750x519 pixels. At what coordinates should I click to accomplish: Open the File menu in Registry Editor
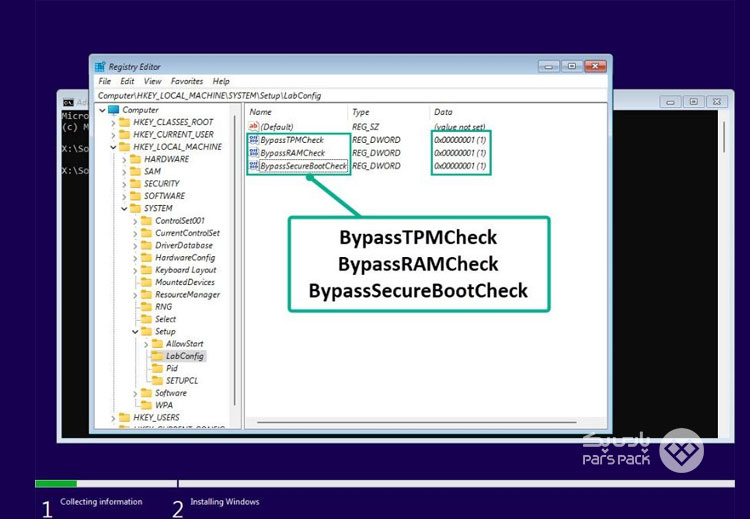105,81
